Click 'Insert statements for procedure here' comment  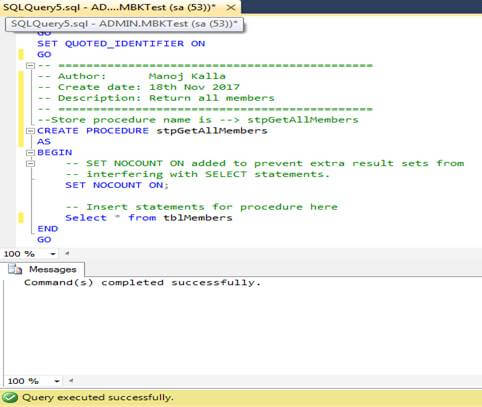(202, 207)
